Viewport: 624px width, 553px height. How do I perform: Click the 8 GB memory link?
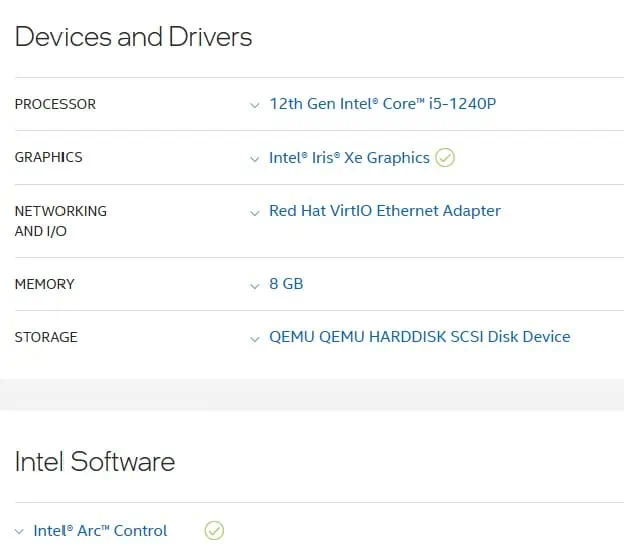coord(286,284)
